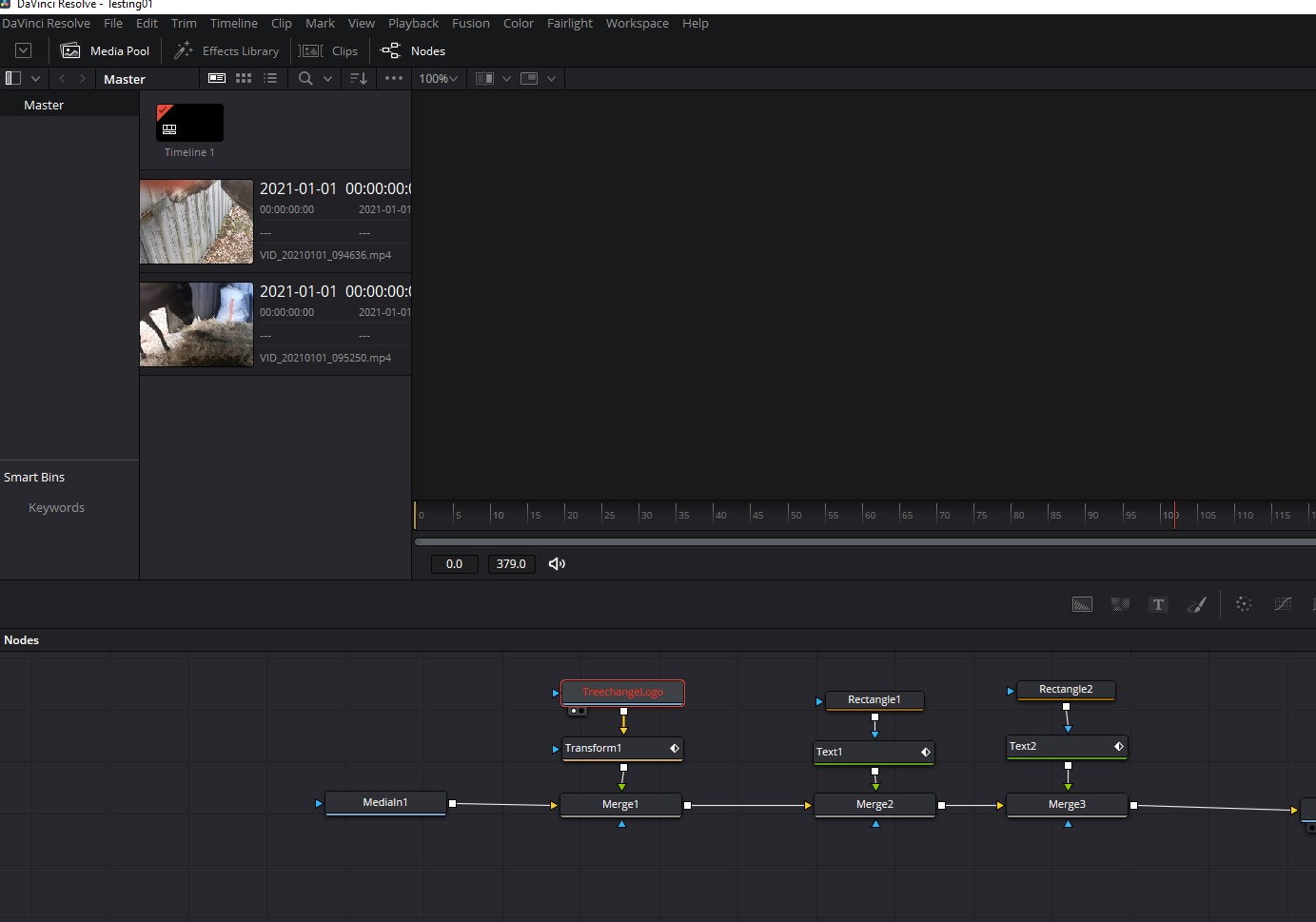Image resolution: width=1316 pixels, height=922 pixels.
Task: Toggle the split wipe view icon
Action: click(484, 78)
